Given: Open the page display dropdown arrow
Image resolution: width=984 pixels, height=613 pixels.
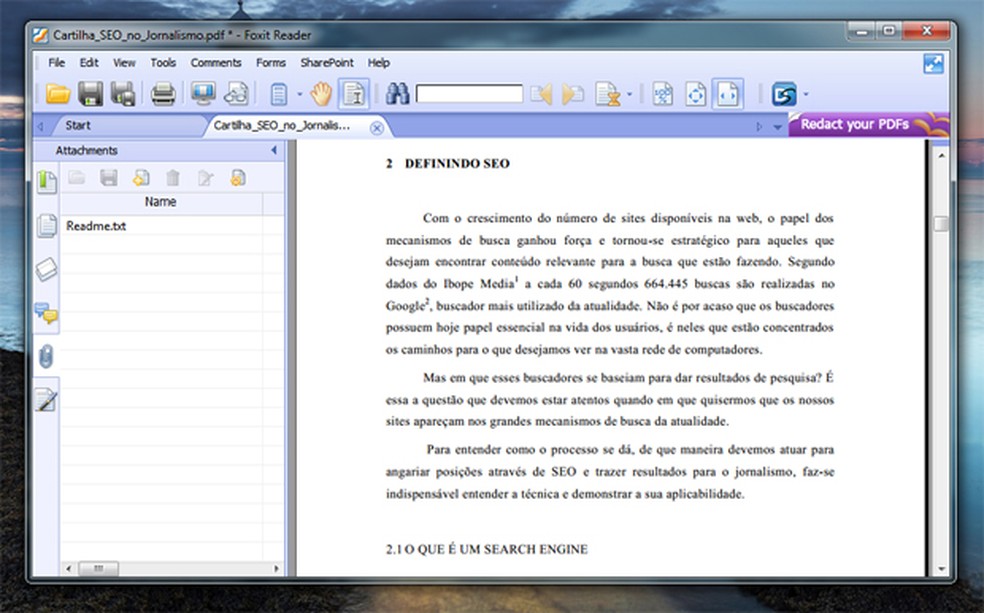Looking at the screenshot, I should (299, 95).
